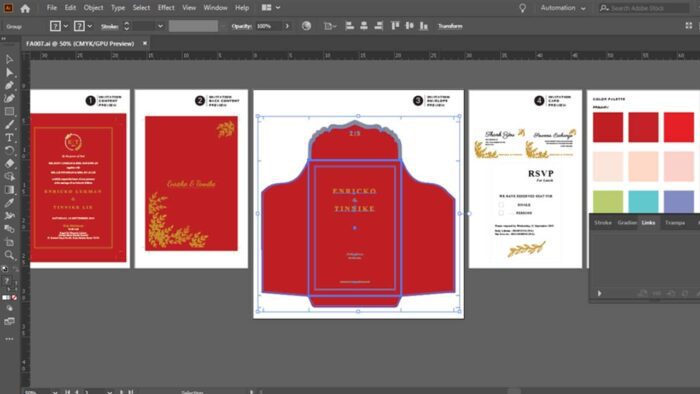
Task: Collapse the toolbar with double arrows
Action: (4, 39)
